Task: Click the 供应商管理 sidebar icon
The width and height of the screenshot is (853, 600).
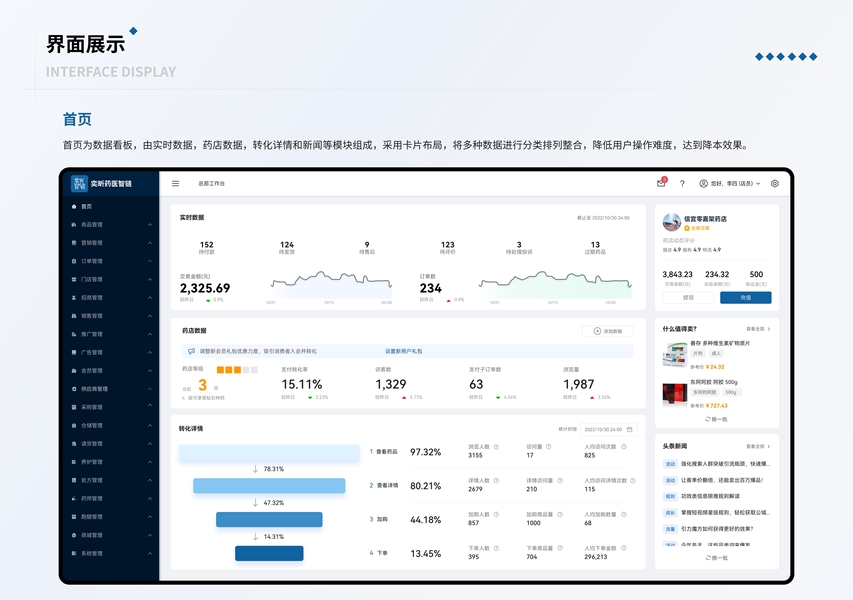Action: [x=74, y=389]
